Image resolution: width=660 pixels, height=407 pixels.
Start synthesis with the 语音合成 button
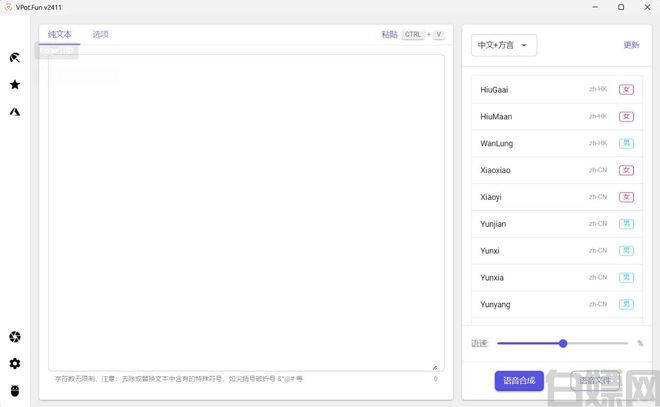tap(519, 380)
